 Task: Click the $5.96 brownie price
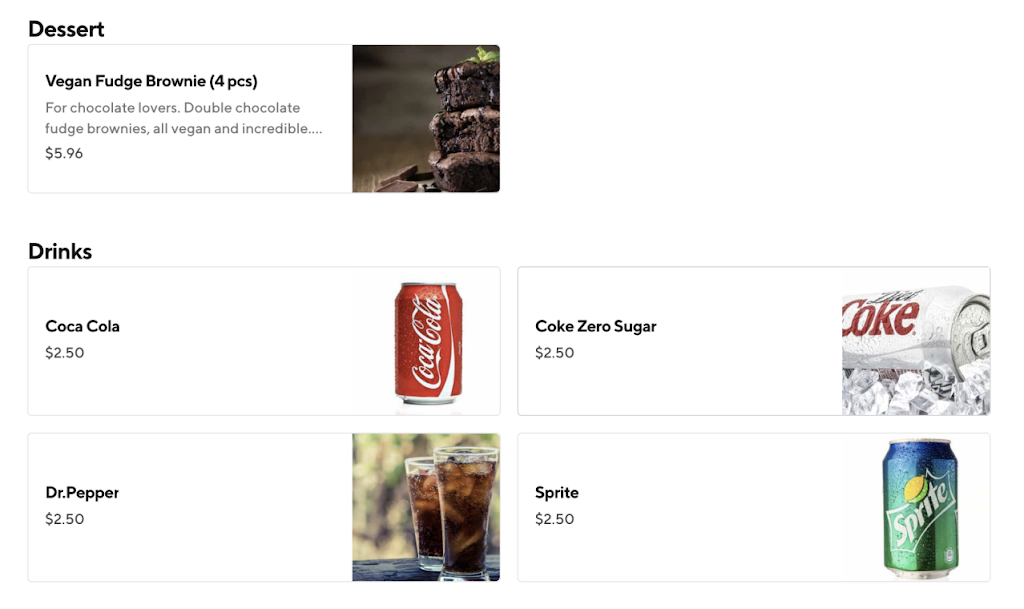coord(64,153)
